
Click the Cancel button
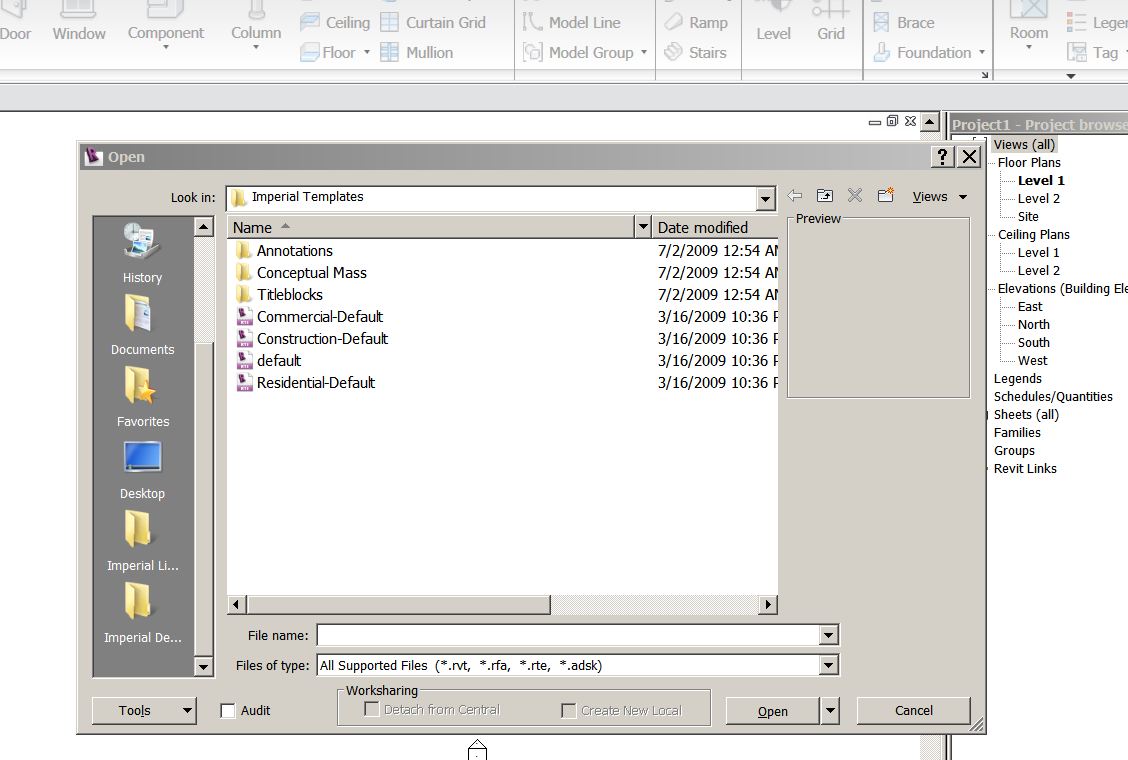[x=914, y=711]
